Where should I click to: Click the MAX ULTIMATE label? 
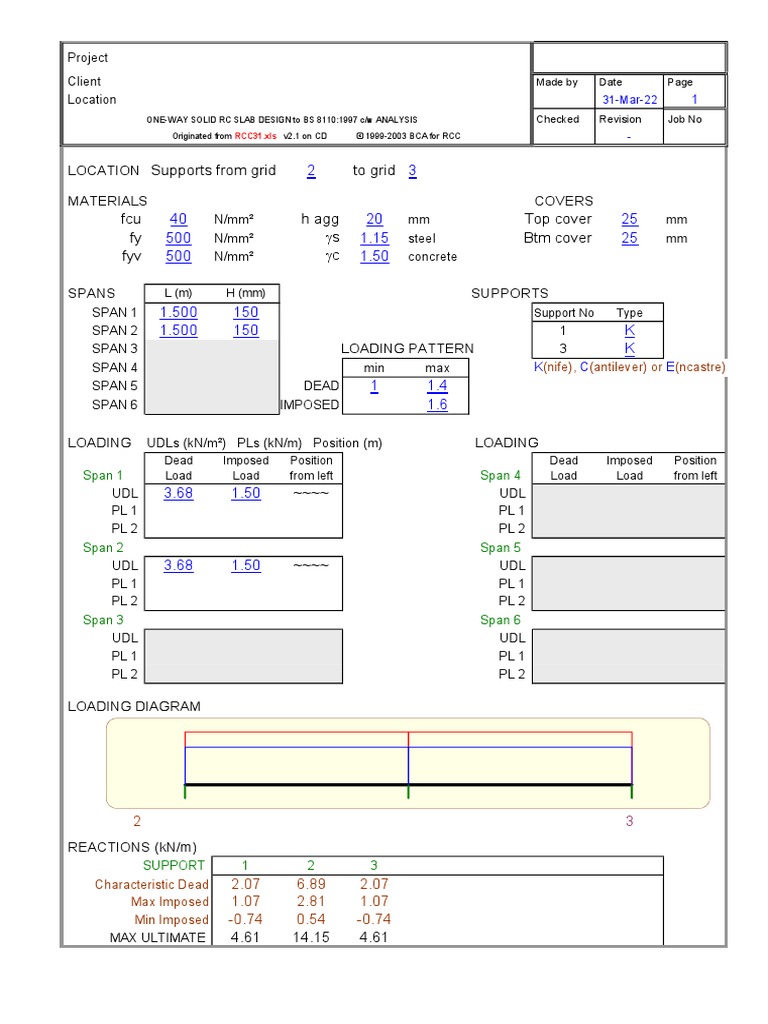pyautogui.click(x=157, y=937)
